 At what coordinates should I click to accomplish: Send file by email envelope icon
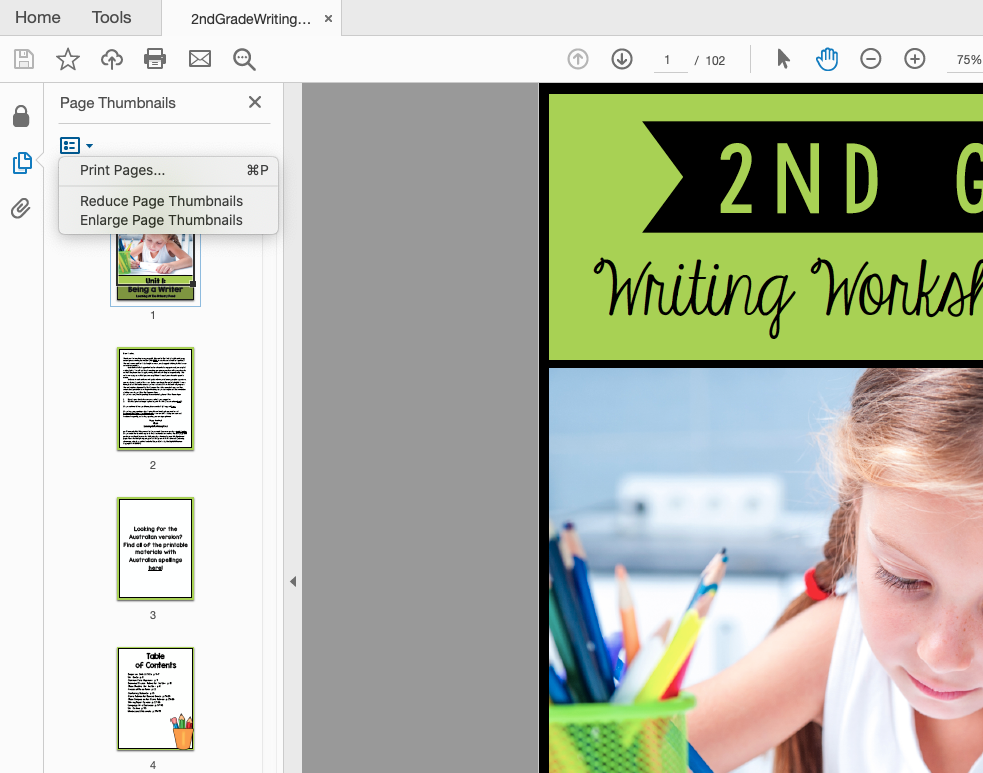[x=200, y=59]
